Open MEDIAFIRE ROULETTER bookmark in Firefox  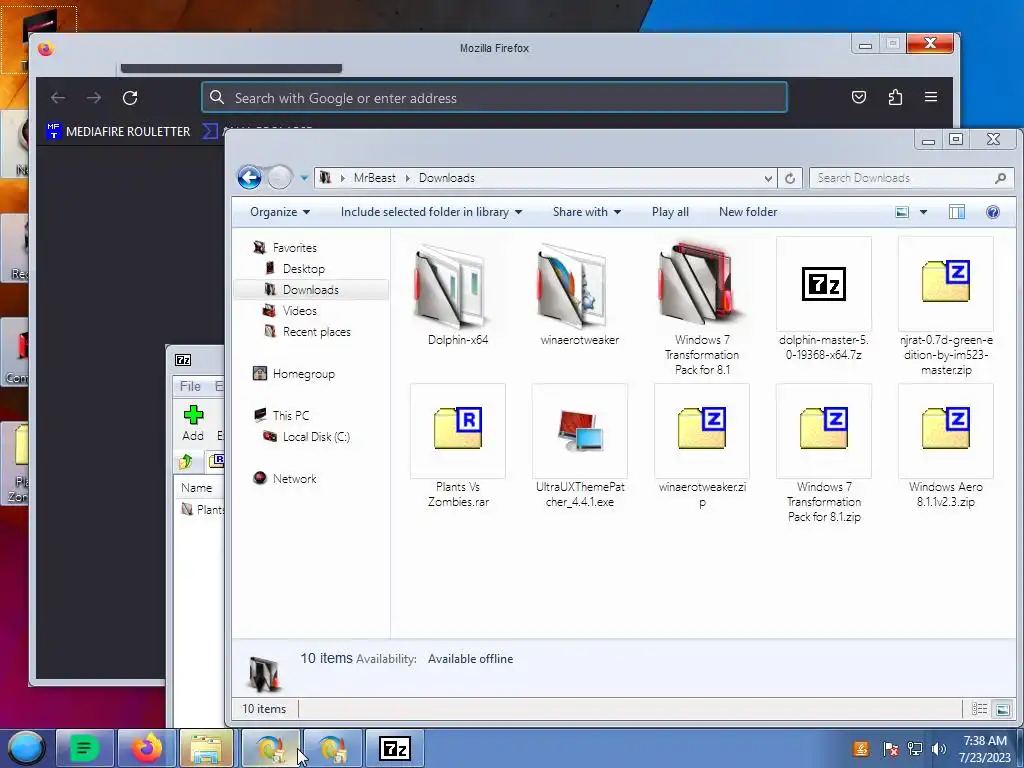pyautogui.click(x=119, y=131)
